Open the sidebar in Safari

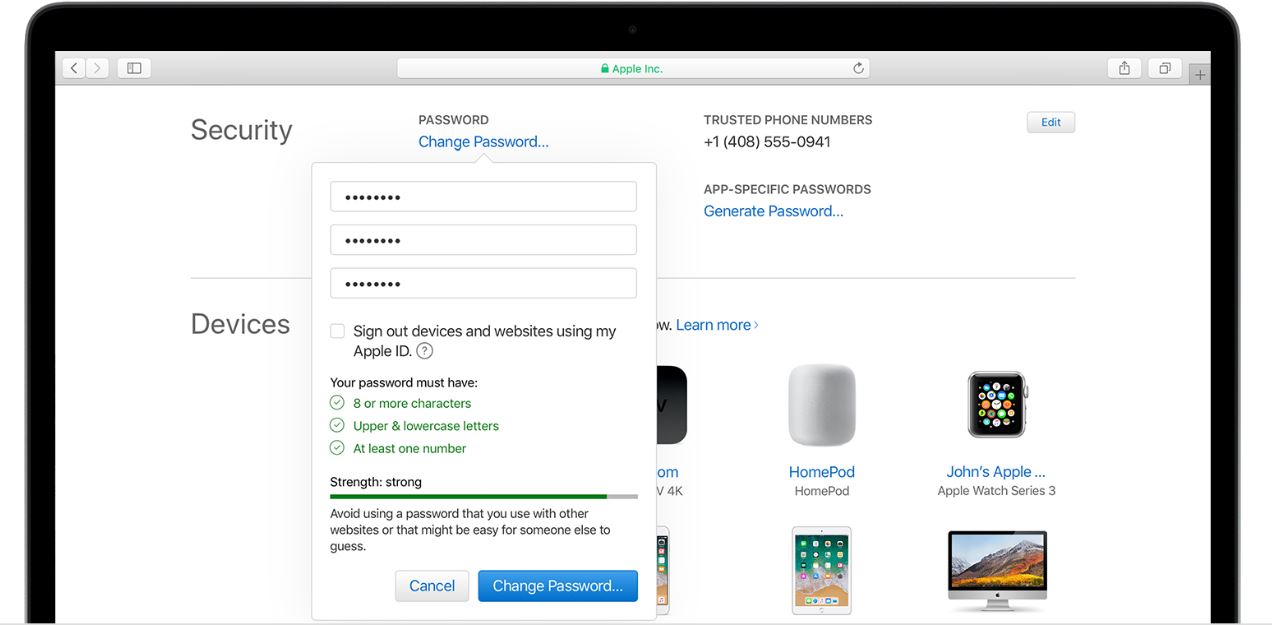[134, 67]
